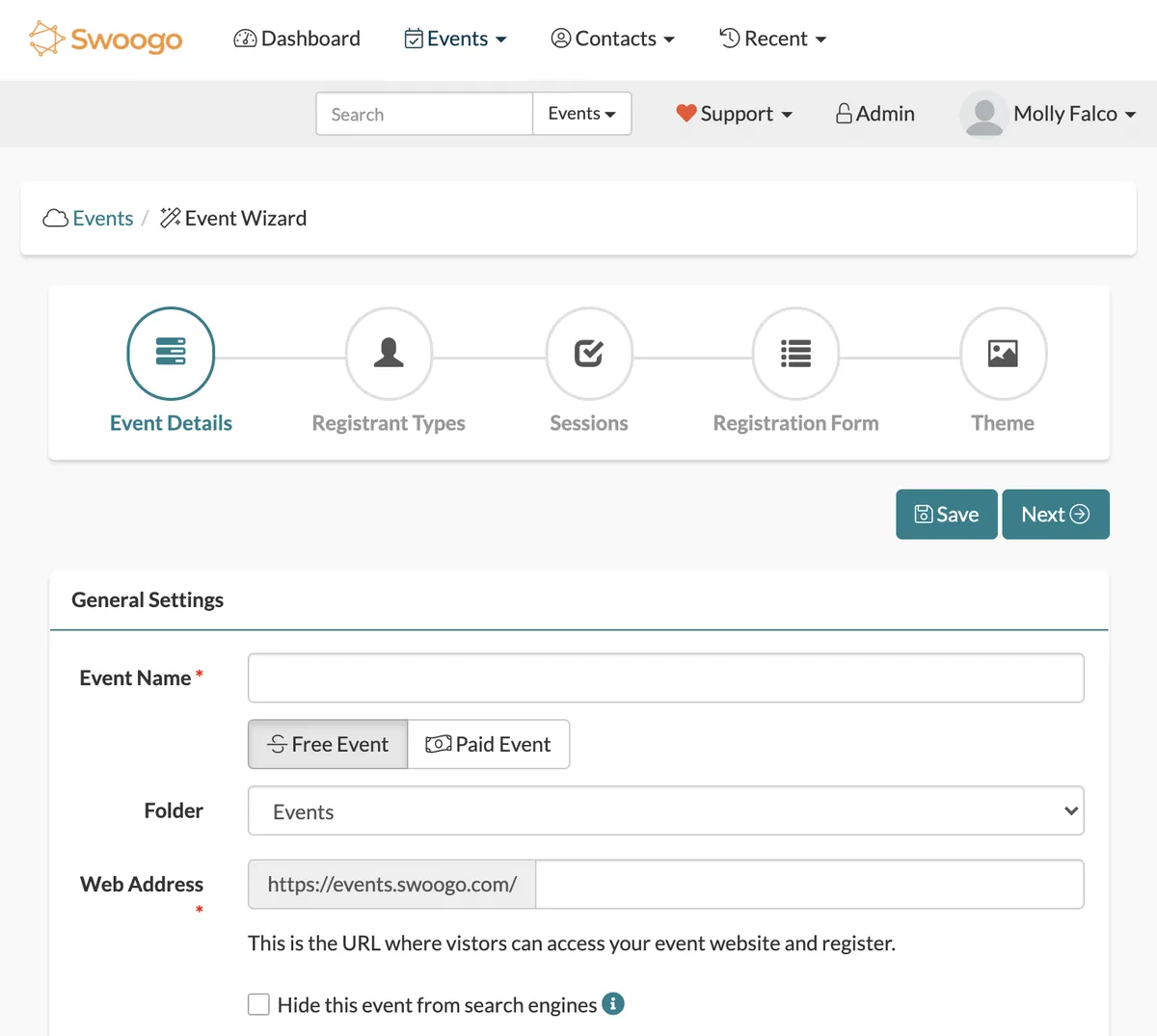Click the speedometer icon beside Dashboard
Viewport: 1157px width, 1036px height.
point(246,39)
